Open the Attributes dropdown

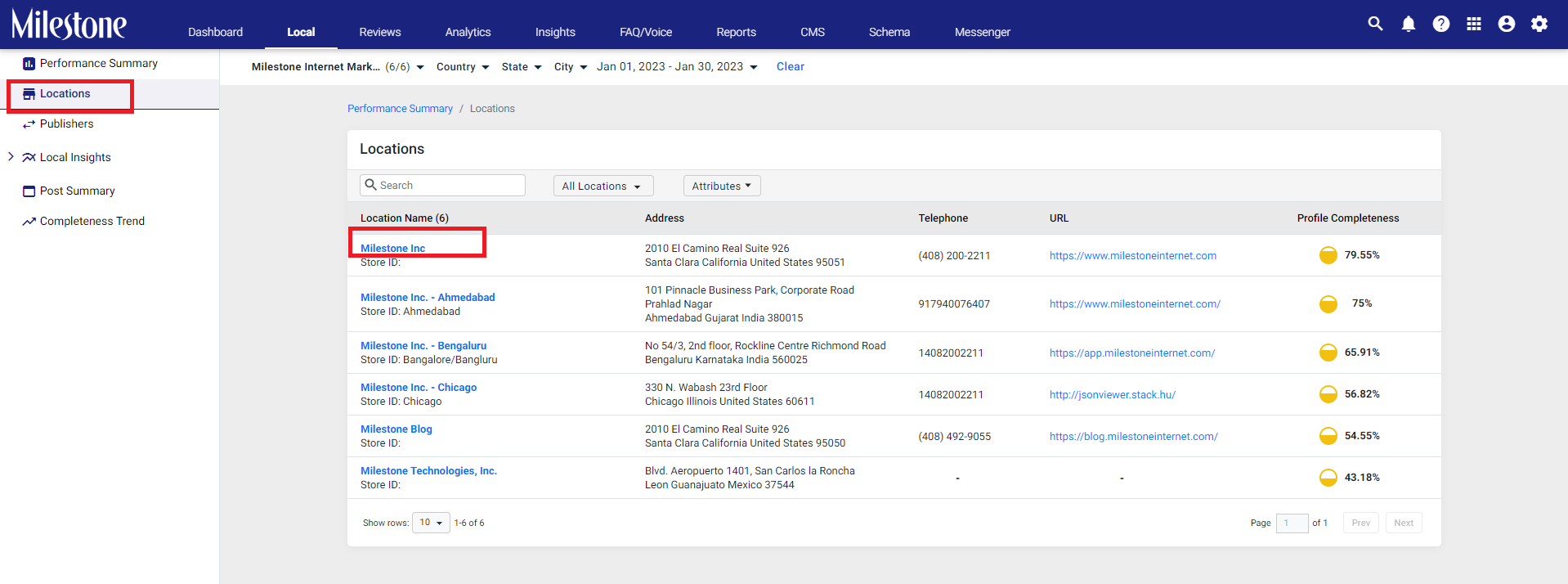[722, 186]
